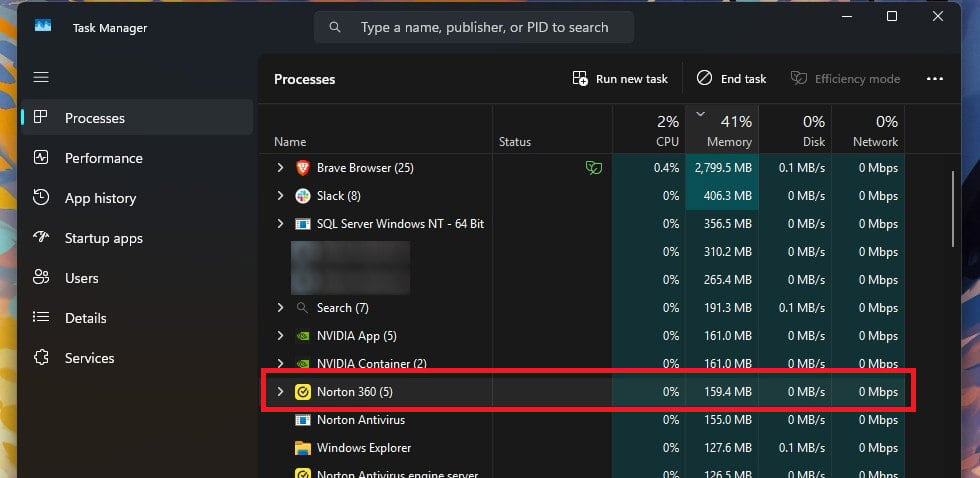The image size is (980, 478).
Task: Sort by the Name column header
Action: pyautogui.click(x=376, y=129)
